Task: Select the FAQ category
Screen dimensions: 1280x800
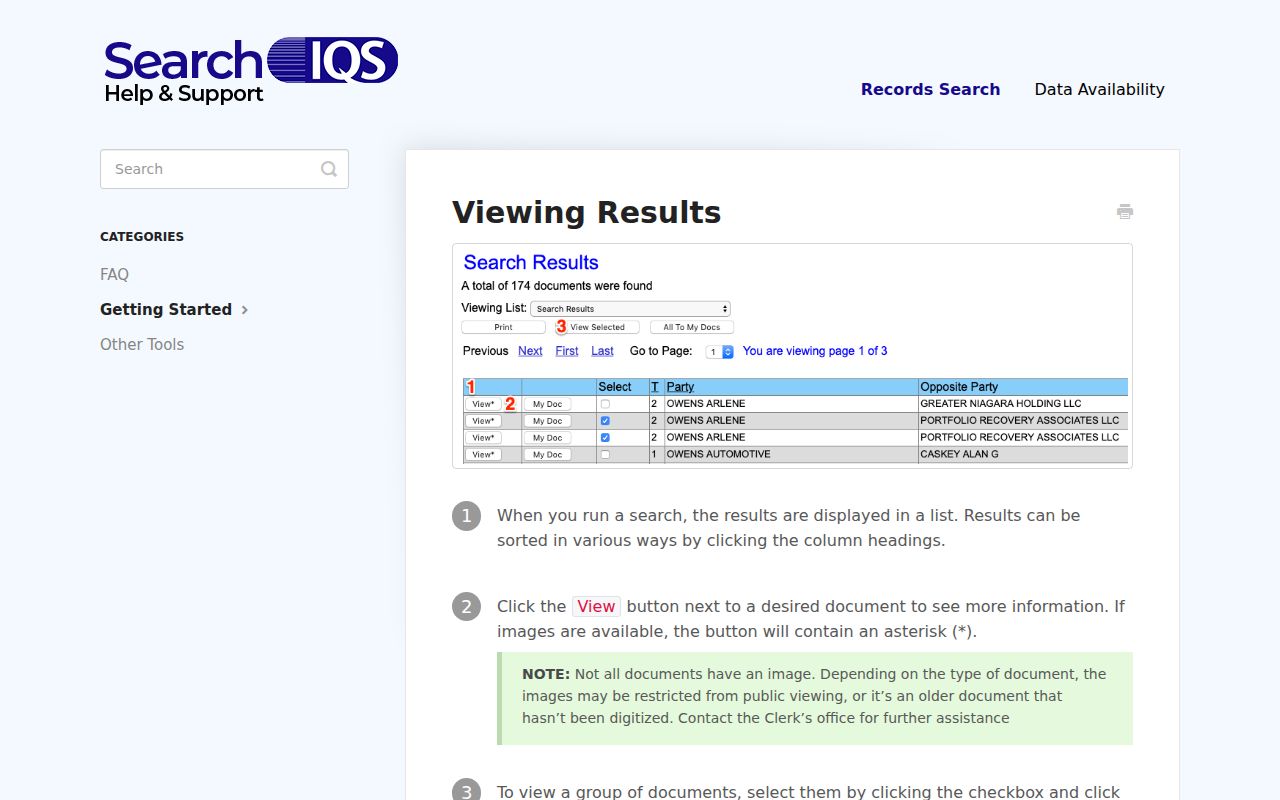Action: [x=114, y=274]
